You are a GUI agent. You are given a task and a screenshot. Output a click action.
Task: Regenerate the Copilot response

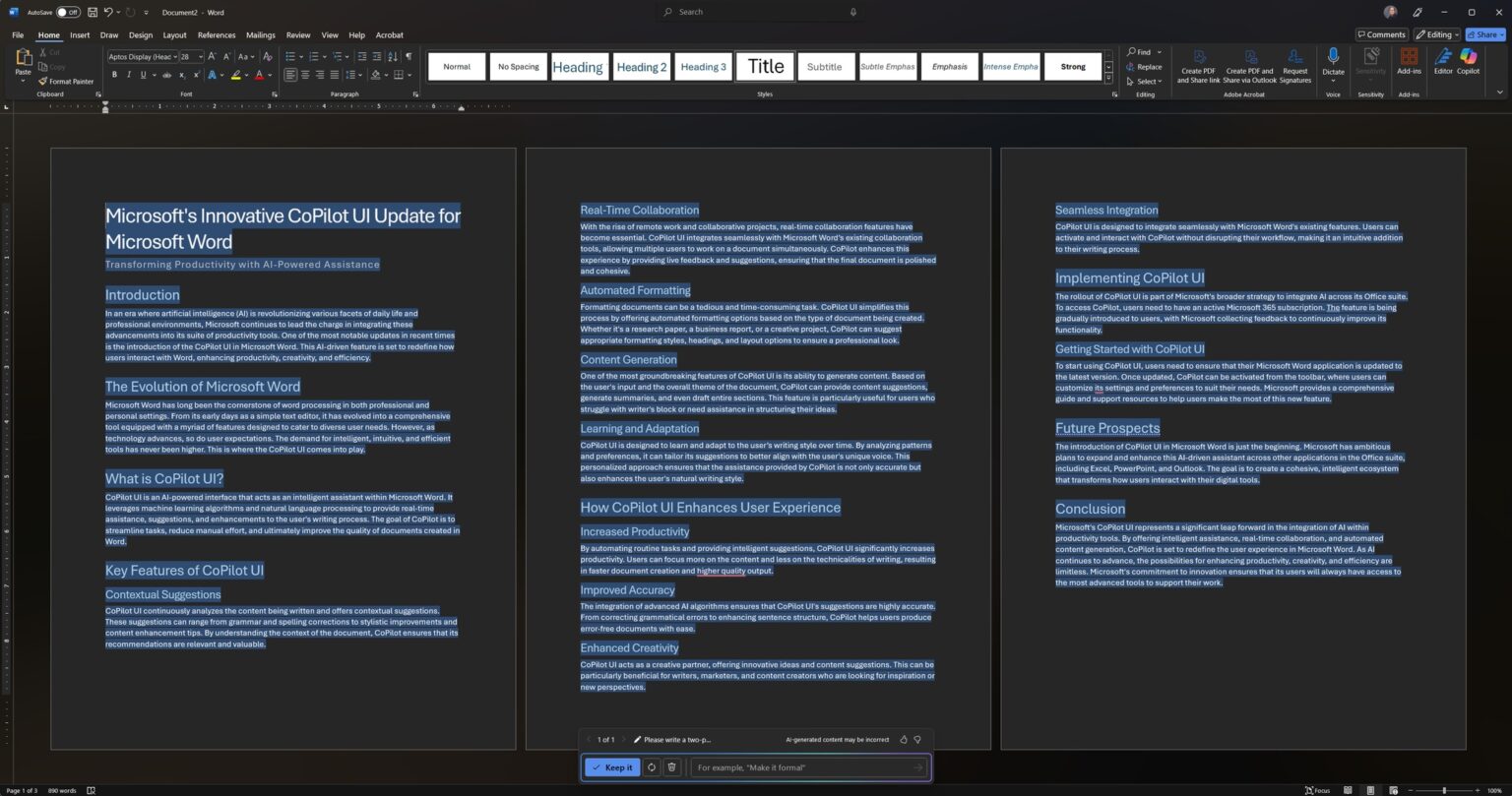[x=651, y=767]
